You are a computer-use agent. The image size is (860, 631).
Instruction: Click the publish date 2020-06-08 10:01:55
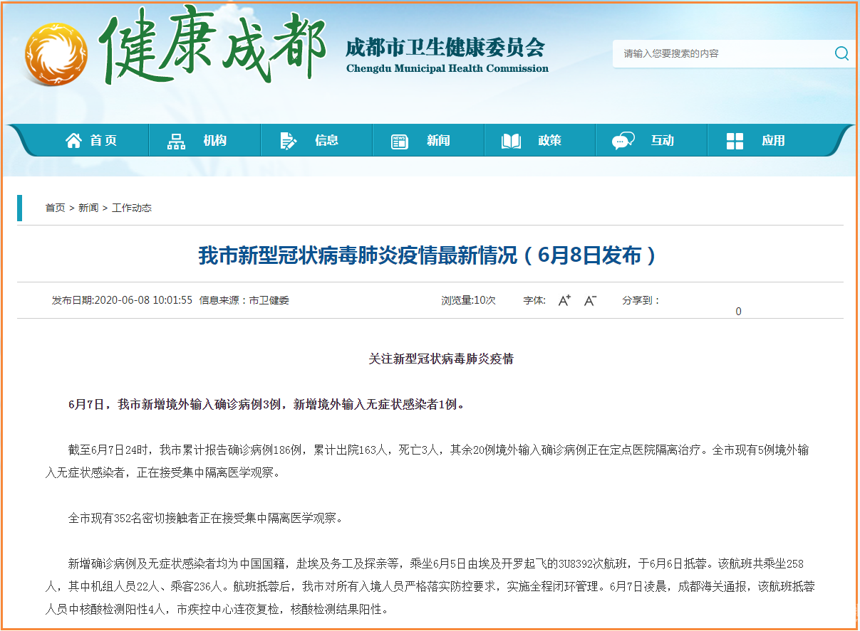click(x=144, y=301)
